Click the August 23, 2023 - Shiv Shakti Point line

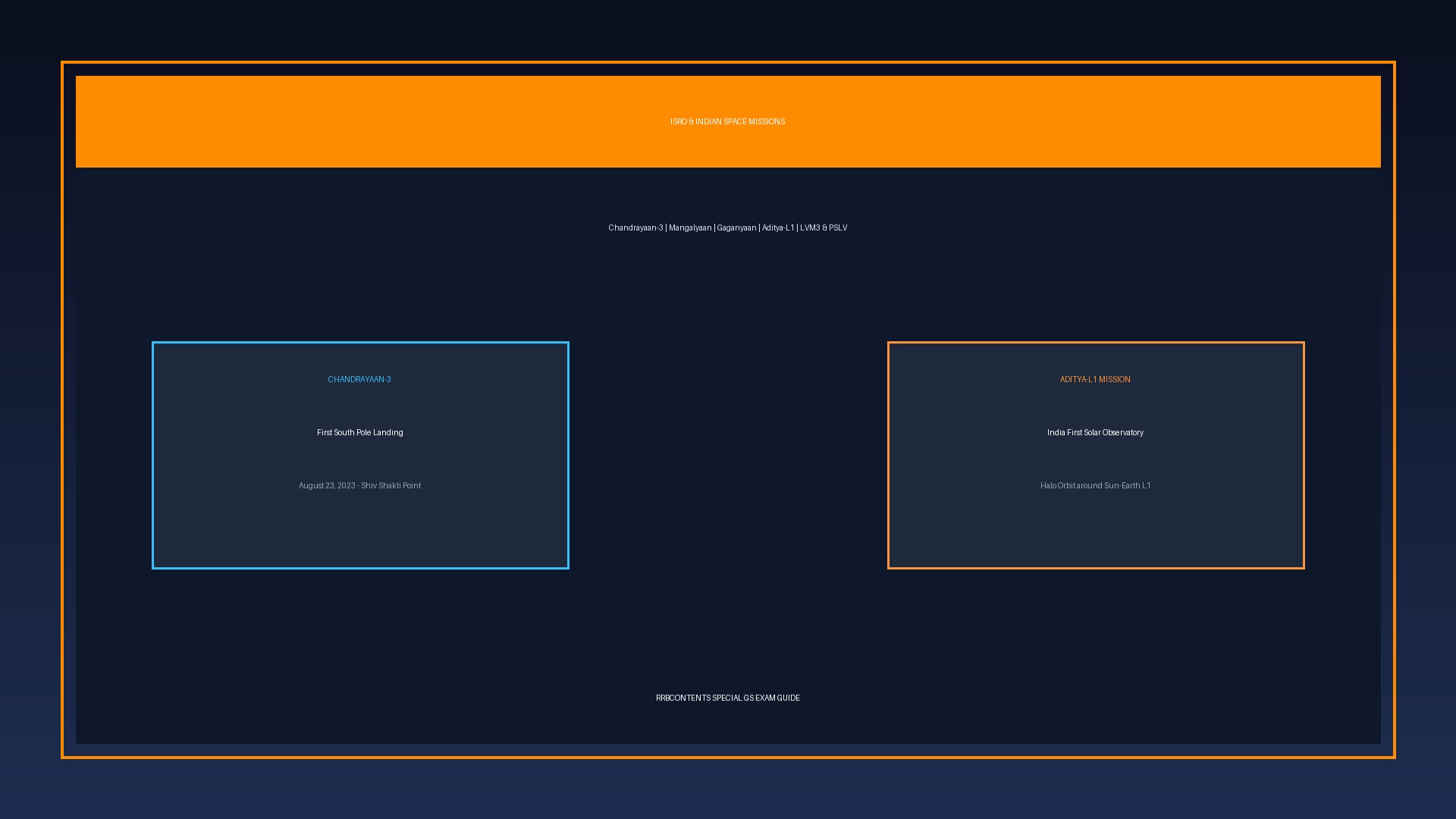[359, 485]
